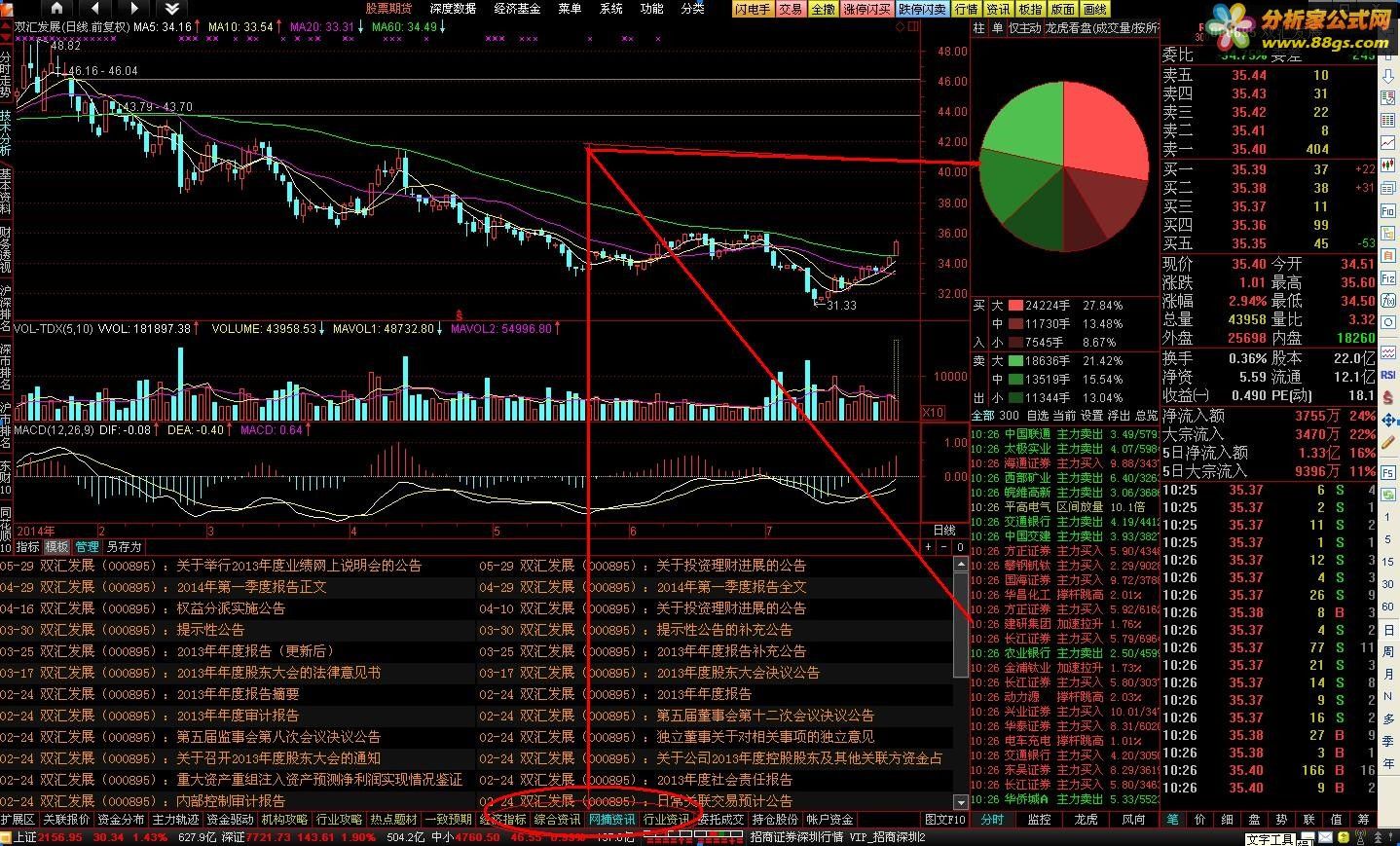Go forward with the right arrow icon

click(x=133, y=9)
